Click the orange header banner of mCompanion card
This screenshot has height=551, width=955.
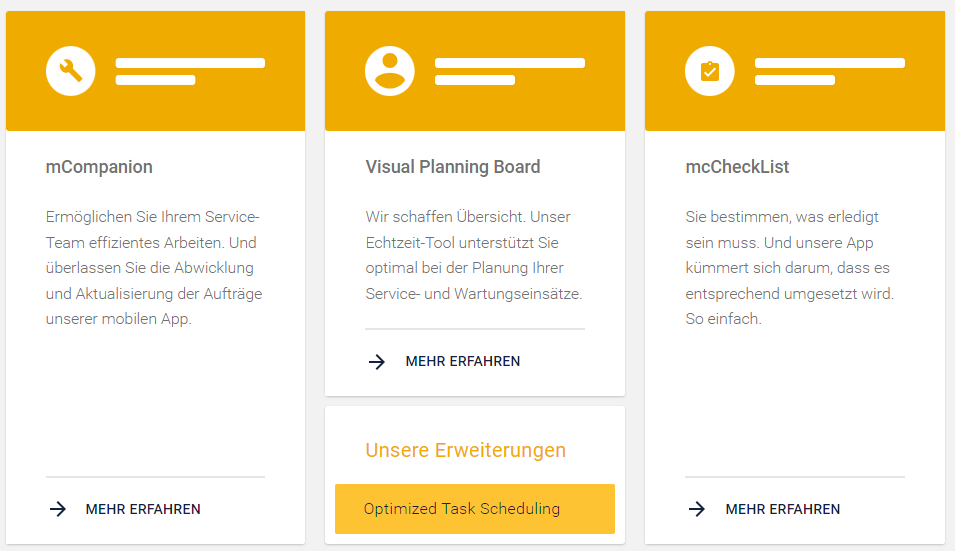[155, 71]
